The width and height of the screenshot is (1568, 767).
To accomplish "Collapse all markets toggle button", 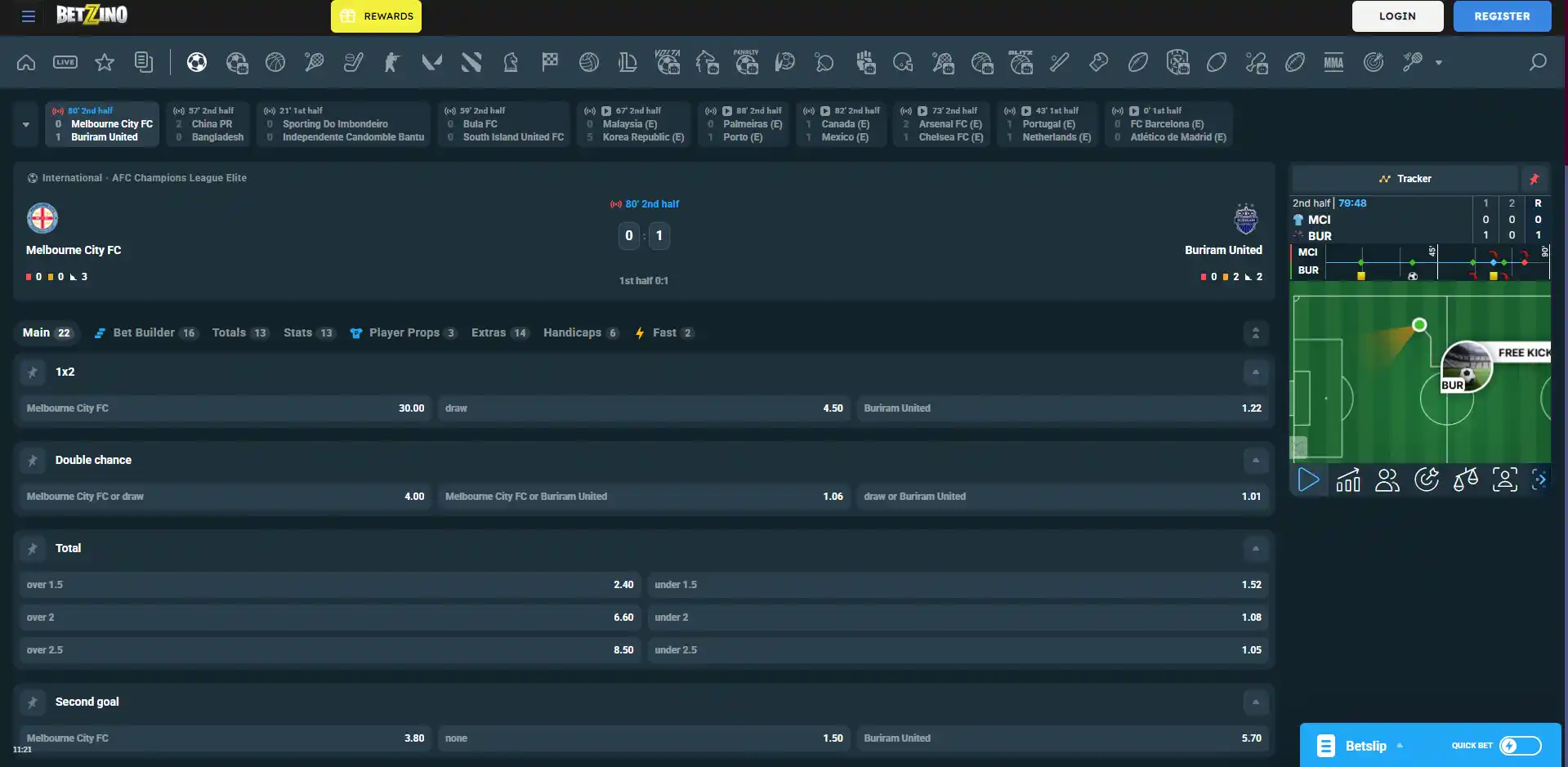I will click(x=1256, y=333).
